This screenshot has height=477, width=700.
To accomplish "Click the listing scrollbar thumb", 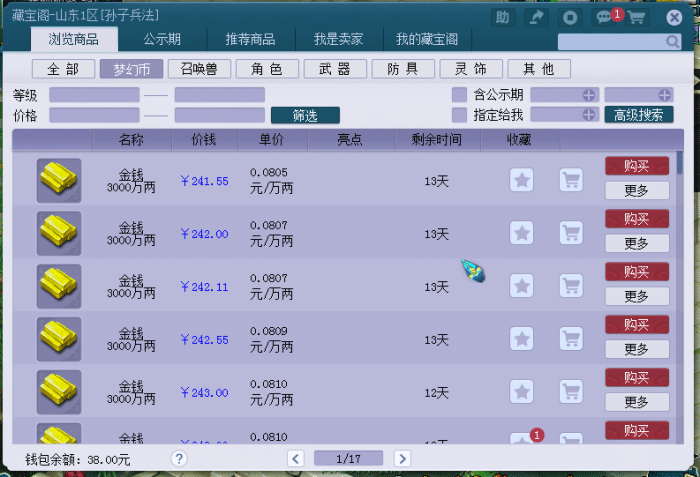I will pyautogui.click(x=679, y=162).
